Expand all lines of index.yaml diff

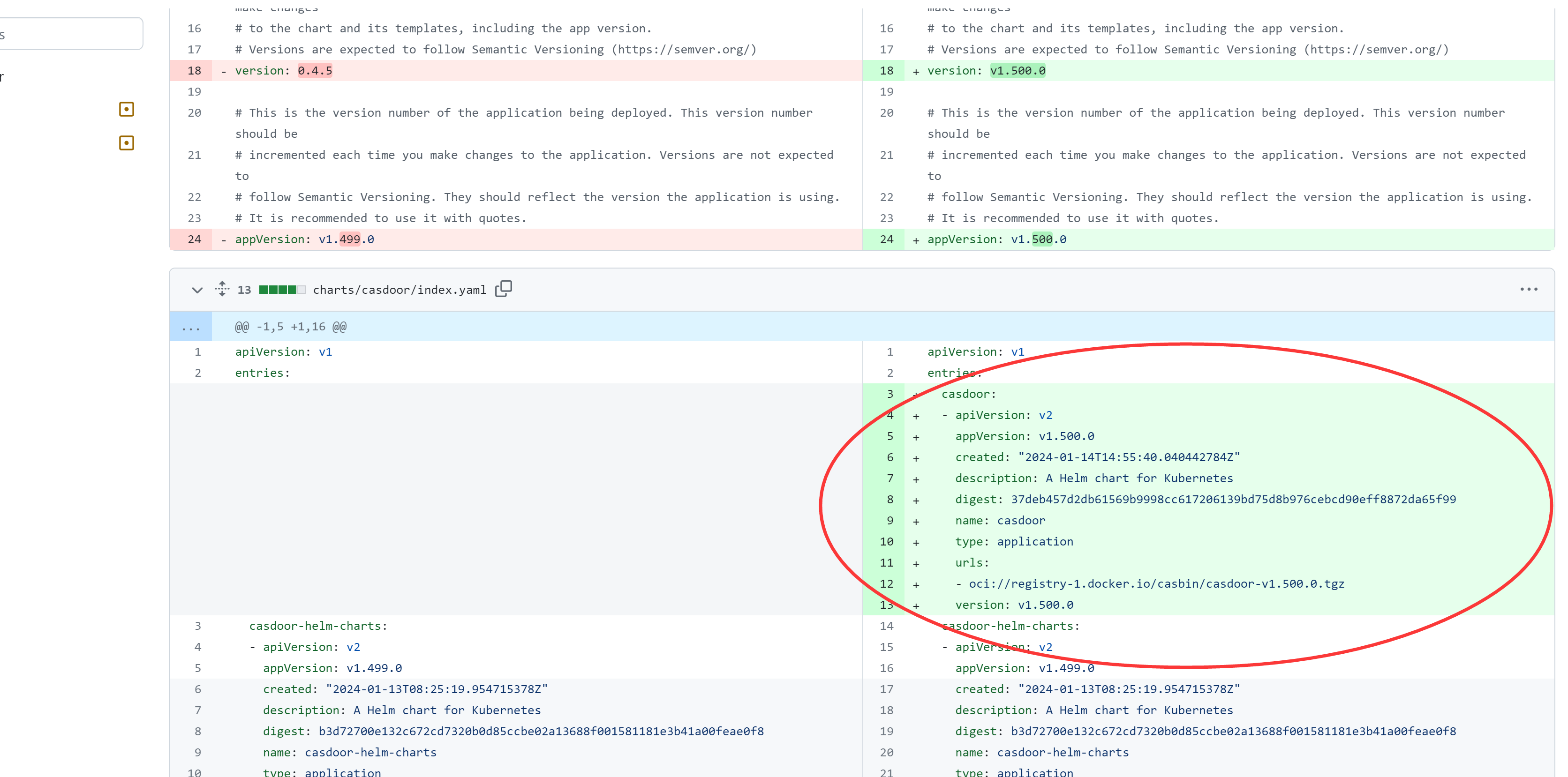click(222, 289)
